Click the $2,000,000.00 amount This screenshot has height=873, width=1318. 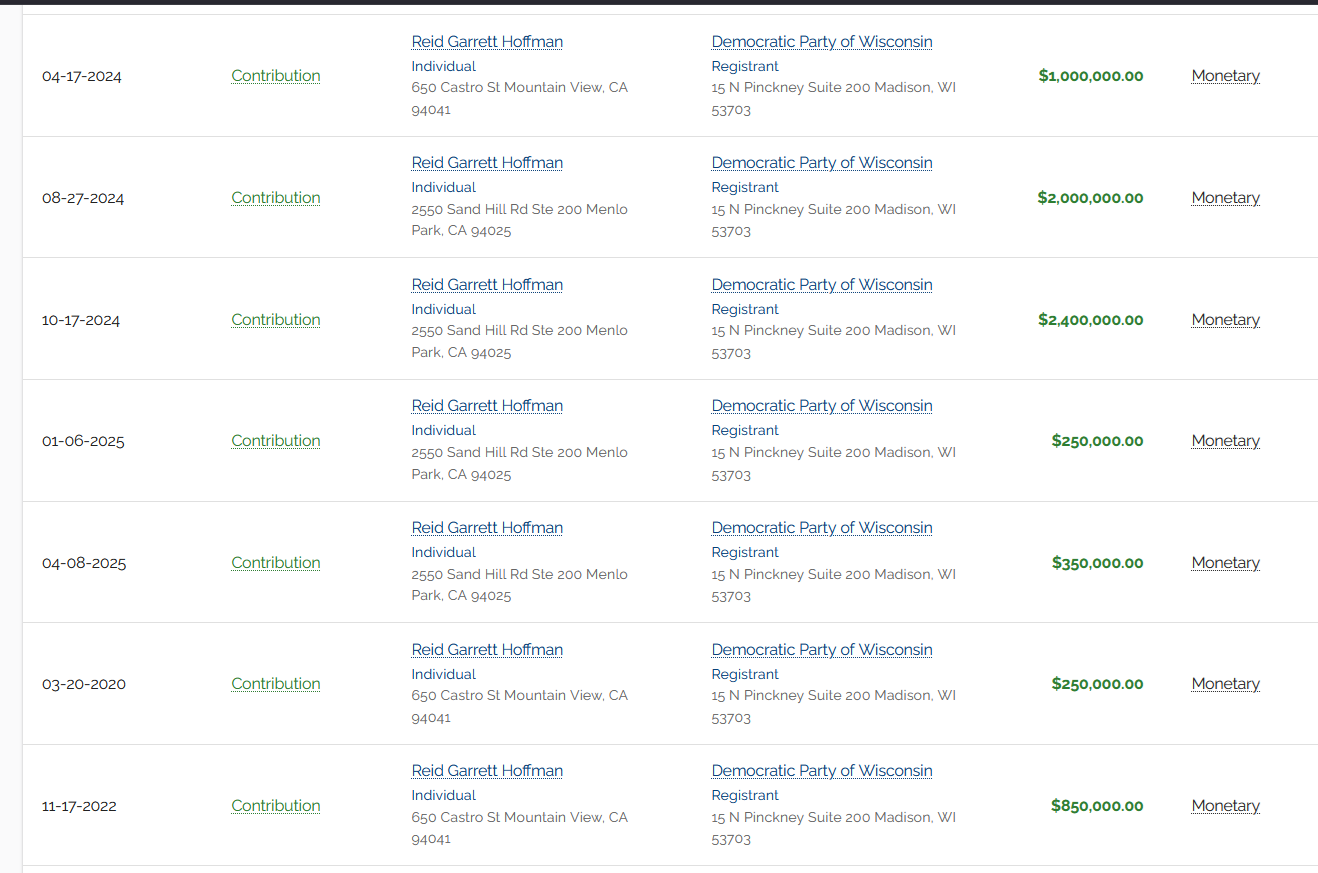click(1090, 198)
